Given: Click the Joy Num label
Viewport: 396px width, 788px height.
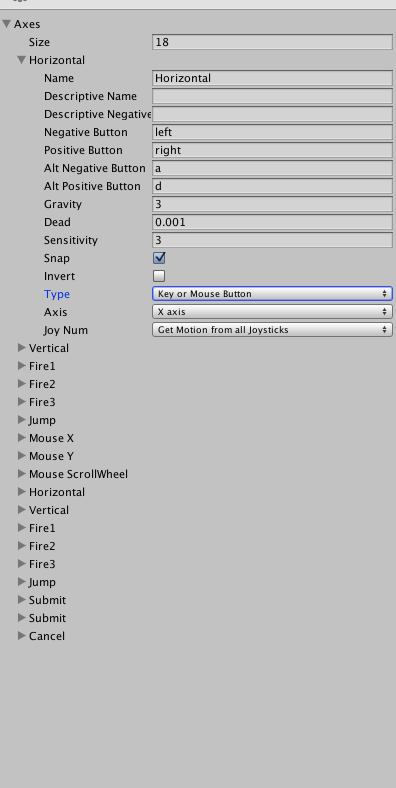Looking at the screenshot, I should pos(66,330).
